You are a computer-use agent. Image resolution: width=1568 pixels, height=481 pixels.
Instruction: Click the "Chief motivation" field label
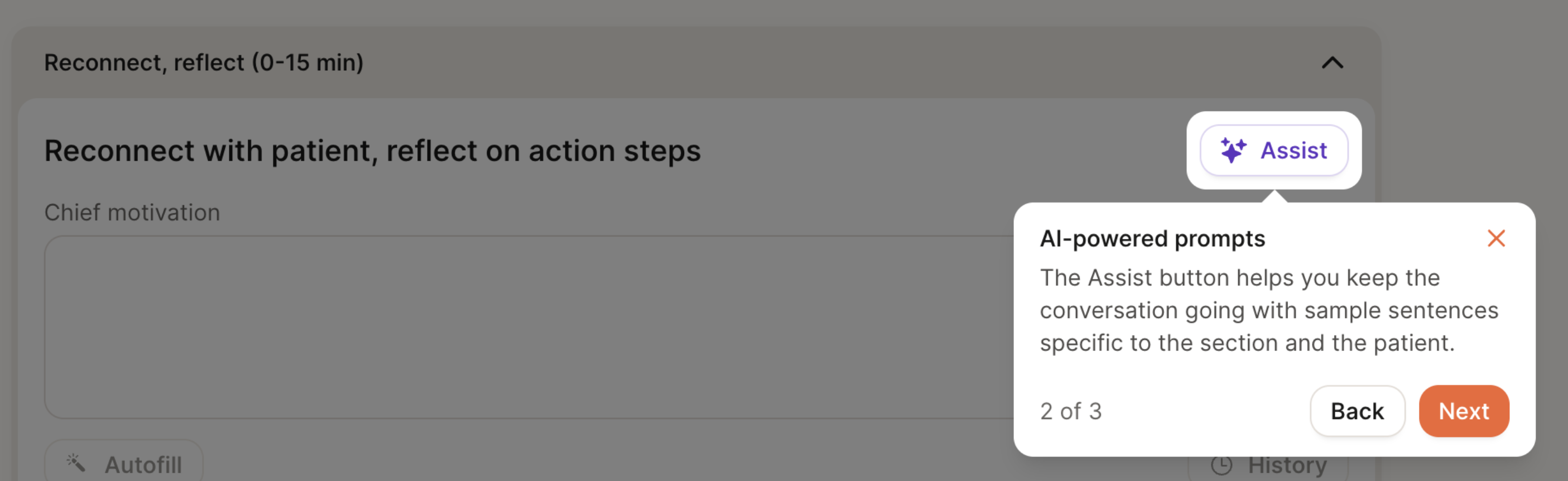132,213
